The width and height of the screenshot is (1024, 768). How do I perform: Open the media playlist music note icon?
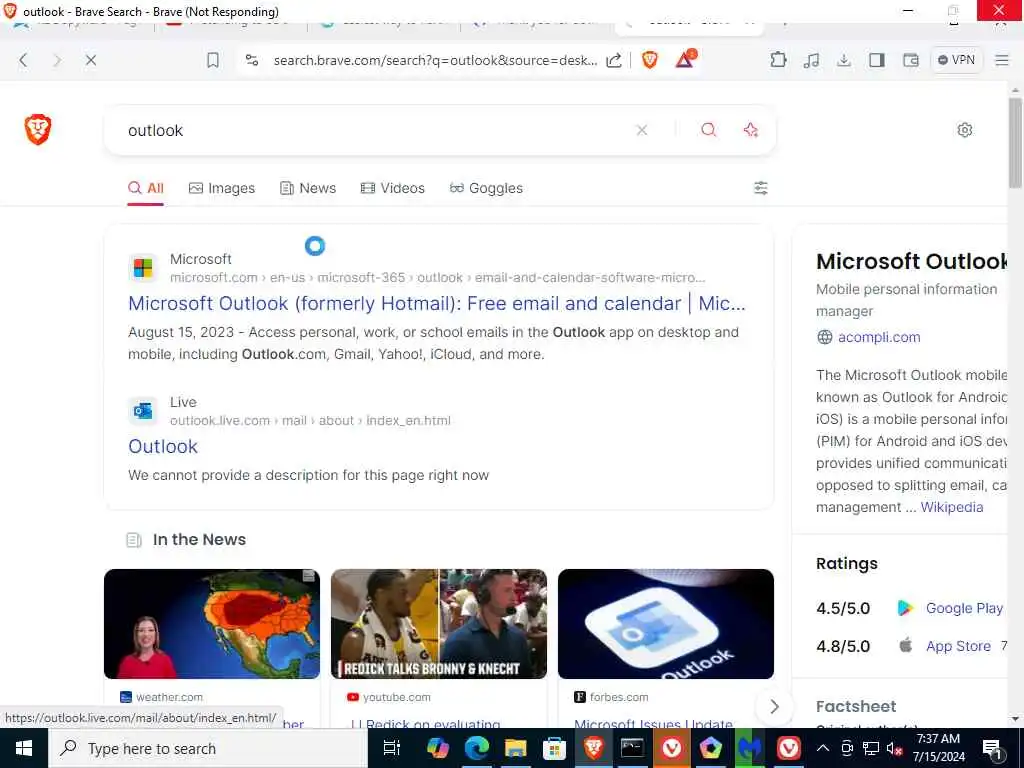pyautogui.click(x=811, y=60)
